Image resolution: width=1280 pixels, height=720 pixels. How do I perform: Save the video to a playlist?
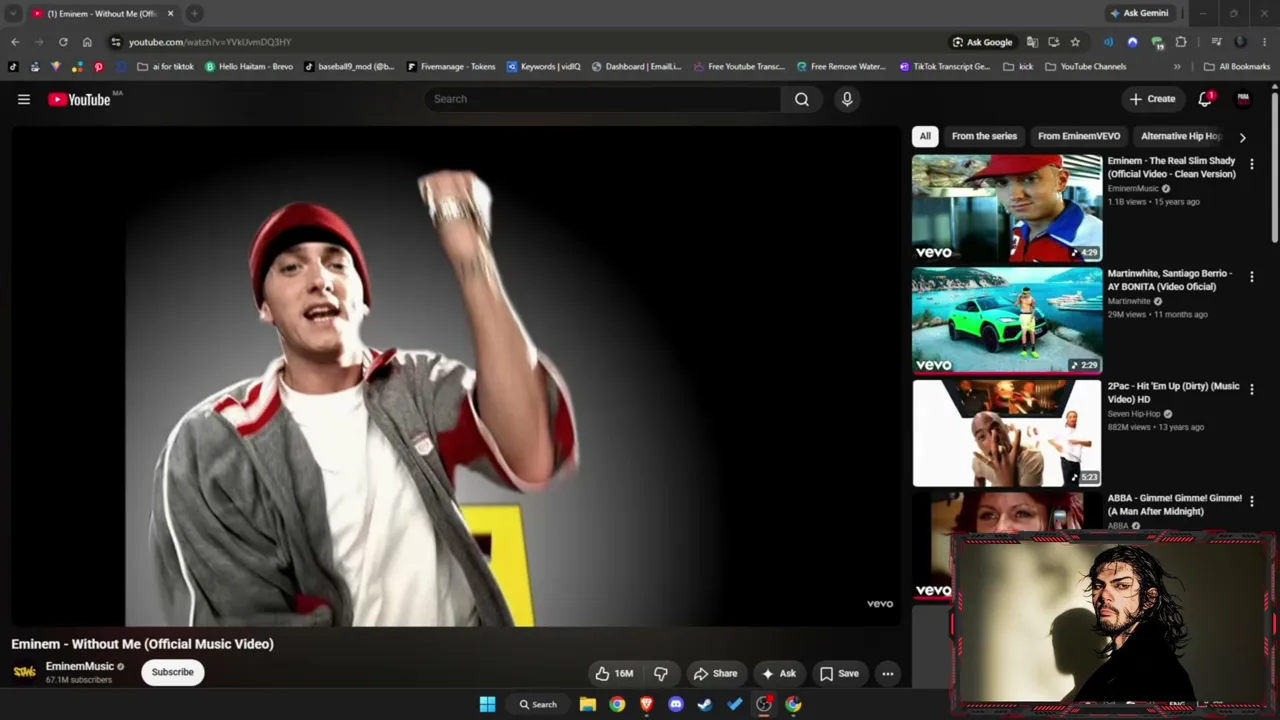click(840, 674)
